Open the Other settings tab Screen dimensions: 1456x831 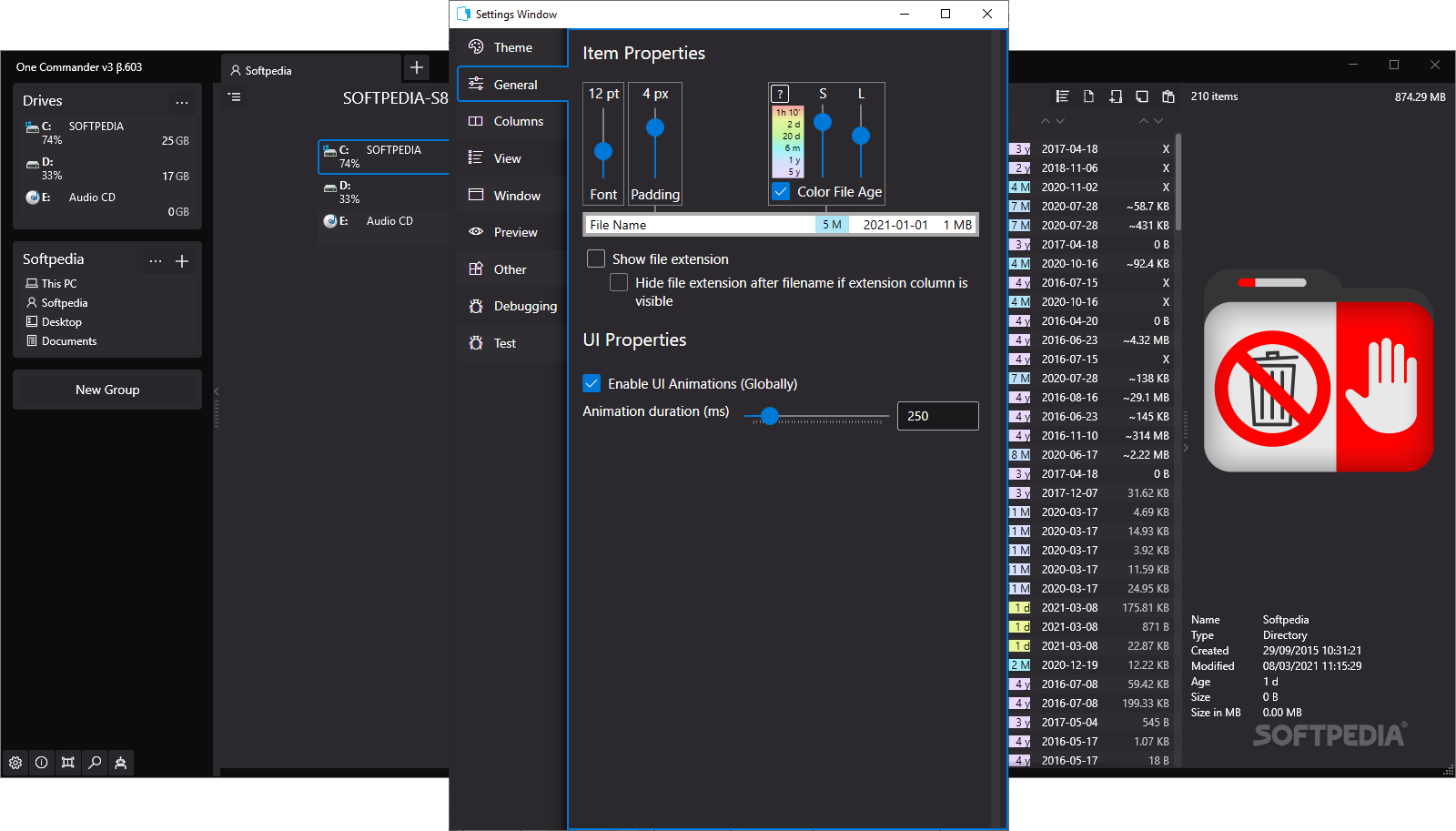pos(512,269)
